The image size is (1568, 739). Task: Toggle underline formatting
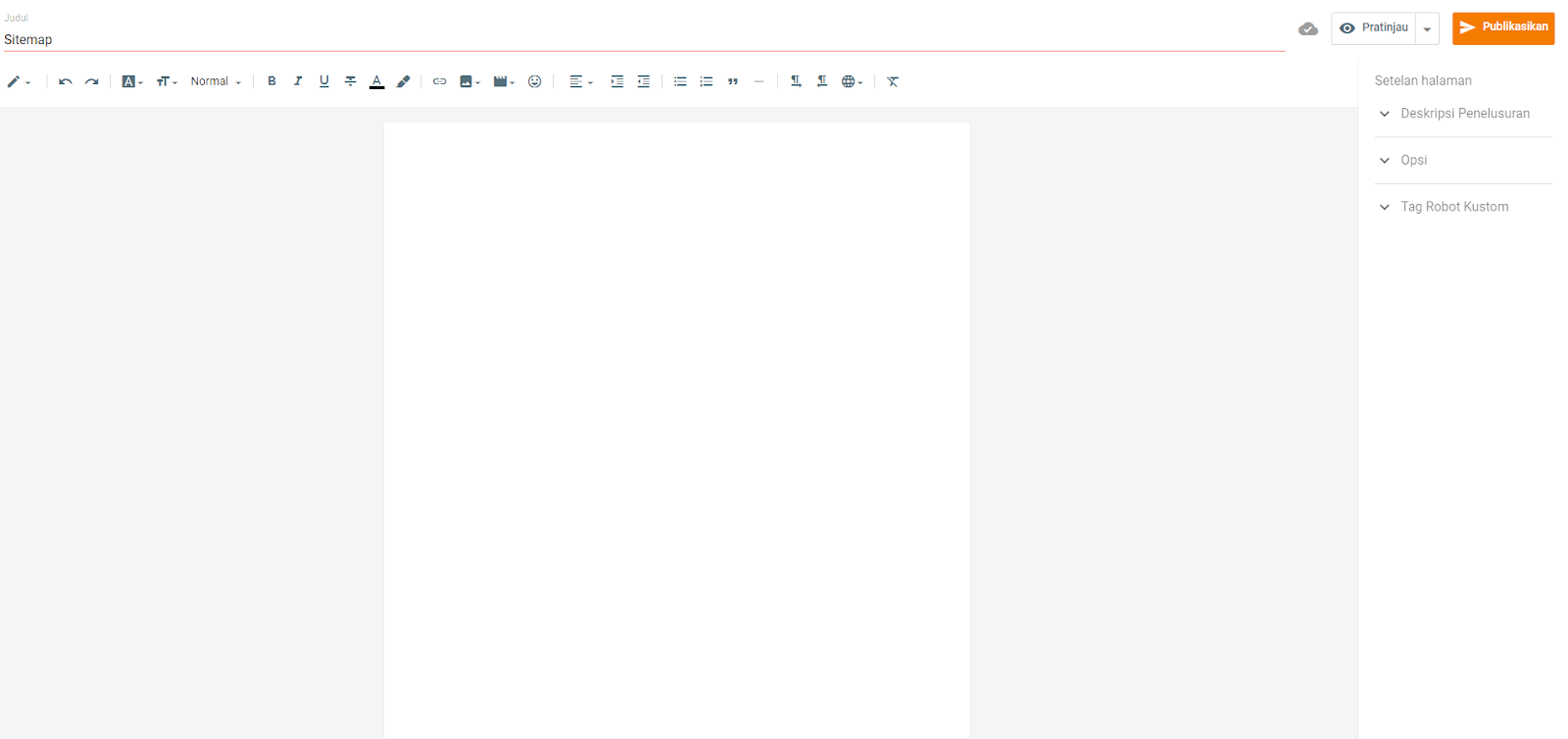tap(324, 82)
